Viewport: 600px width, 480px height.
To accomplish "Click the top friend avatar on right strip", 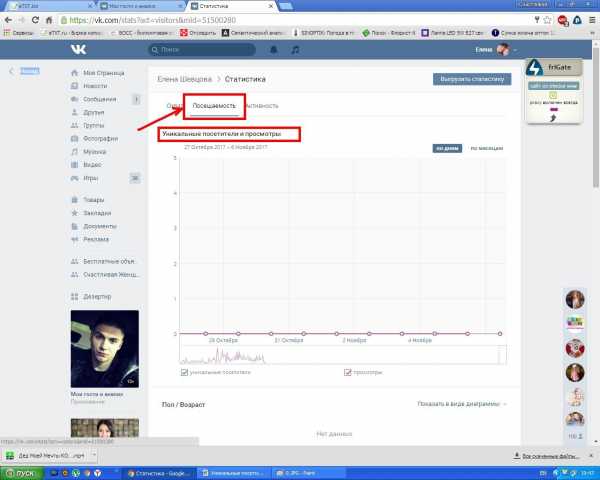I will [575, 299].
